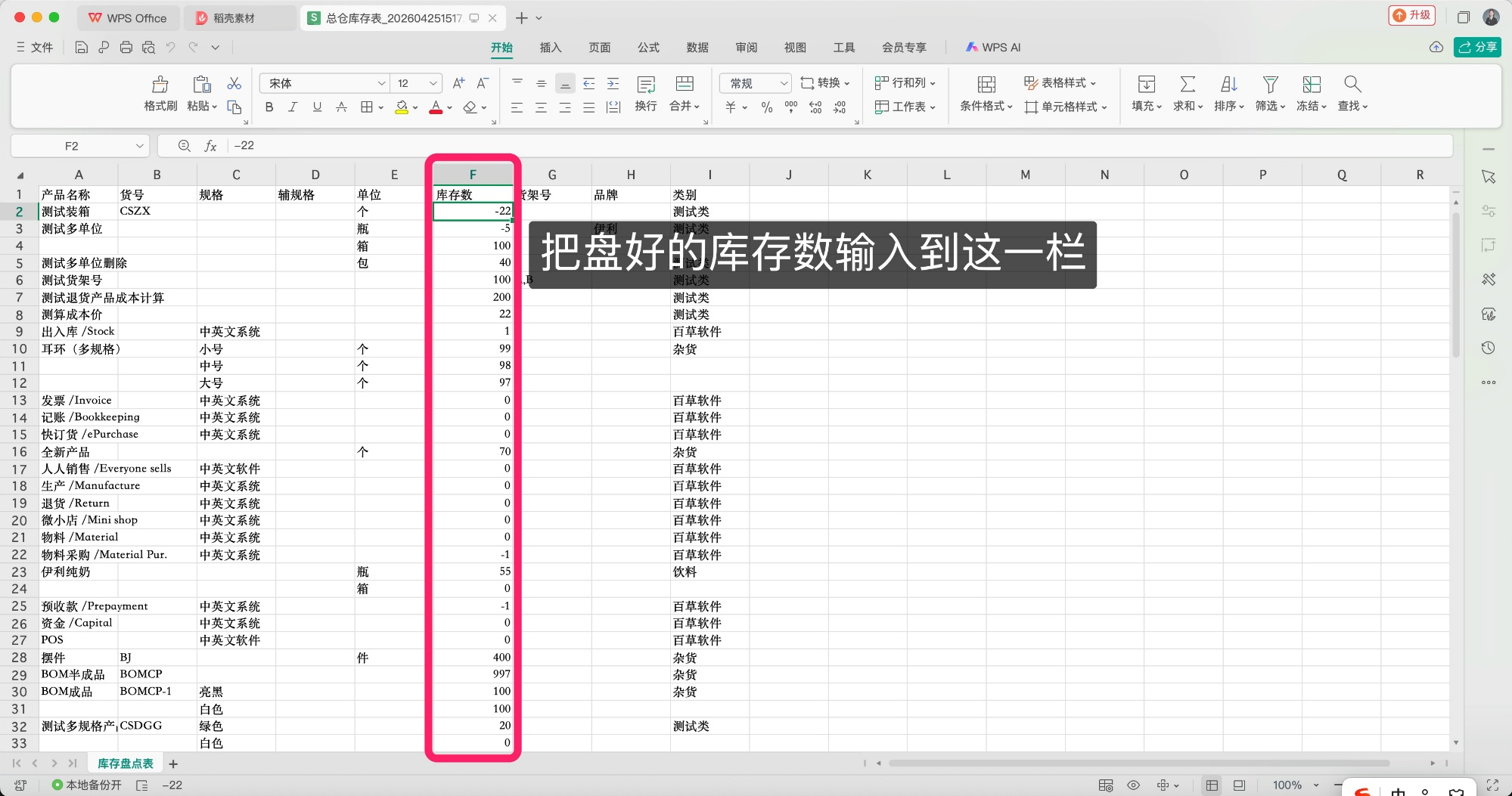Click the Merge cells (合并) icon
The height and width of the screenshot is (796, 1512).
point(685,84)
